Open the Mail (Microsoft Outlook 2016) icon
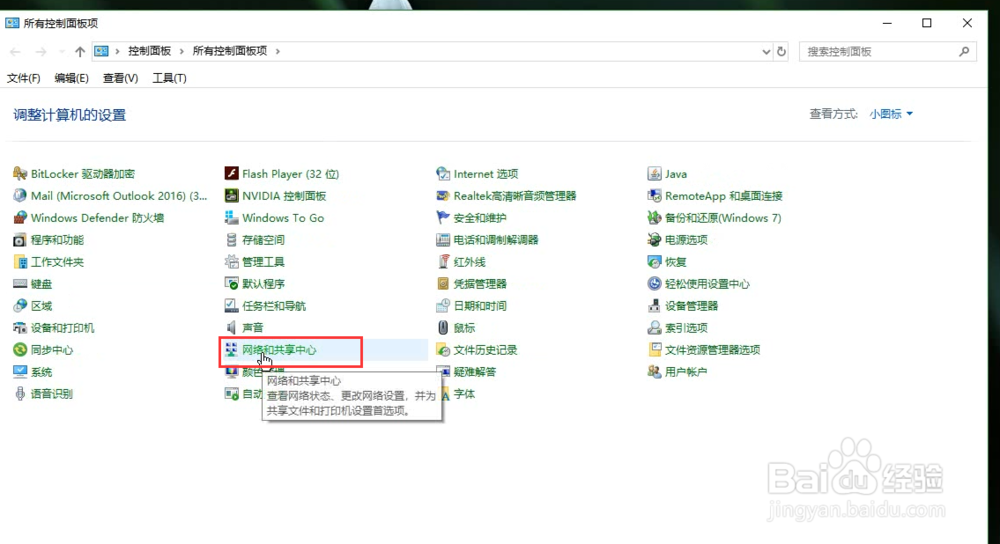Image resolution: width=1000 pixels, height=544 pixels. point(20,196)
